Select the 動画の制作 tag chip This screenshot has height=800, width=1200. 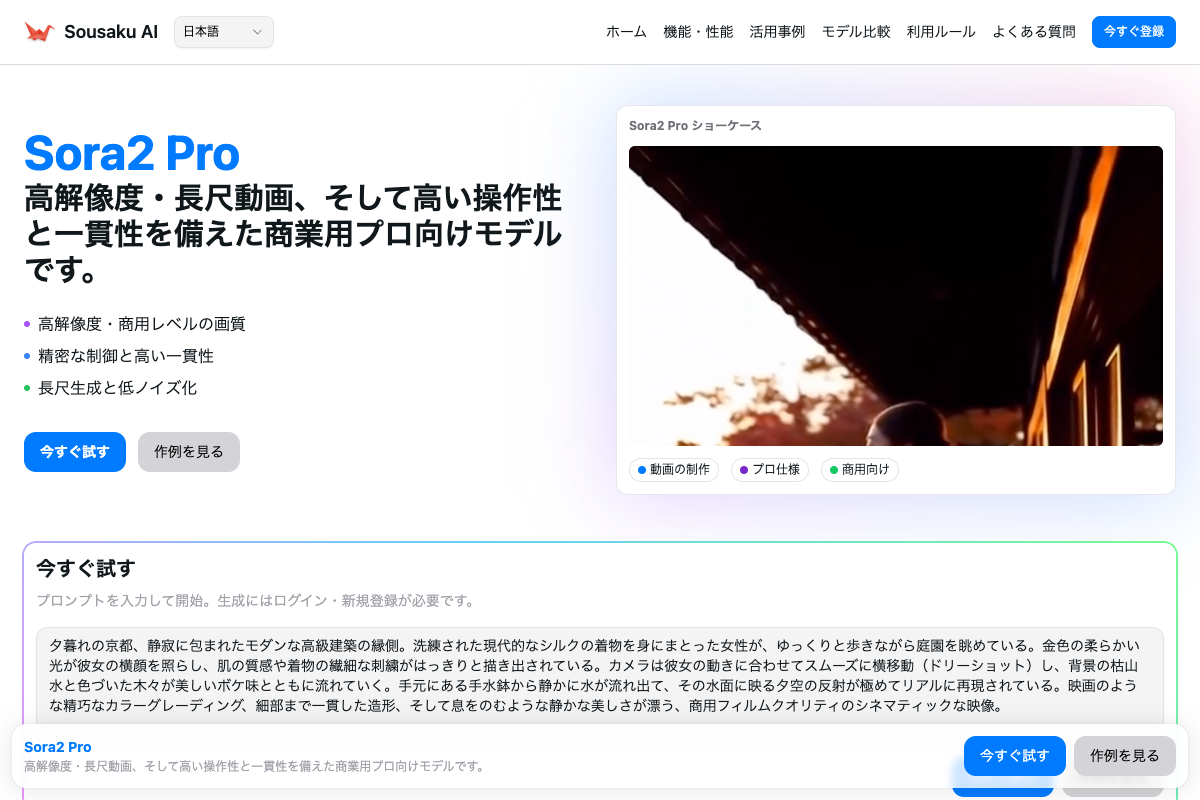(674, 470)
